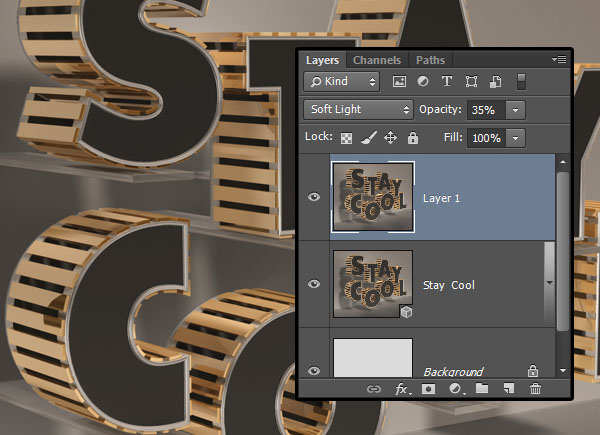Click the Opacity 35% value field
The width and height of the screenshot is (600, 435).
(486, 110)
